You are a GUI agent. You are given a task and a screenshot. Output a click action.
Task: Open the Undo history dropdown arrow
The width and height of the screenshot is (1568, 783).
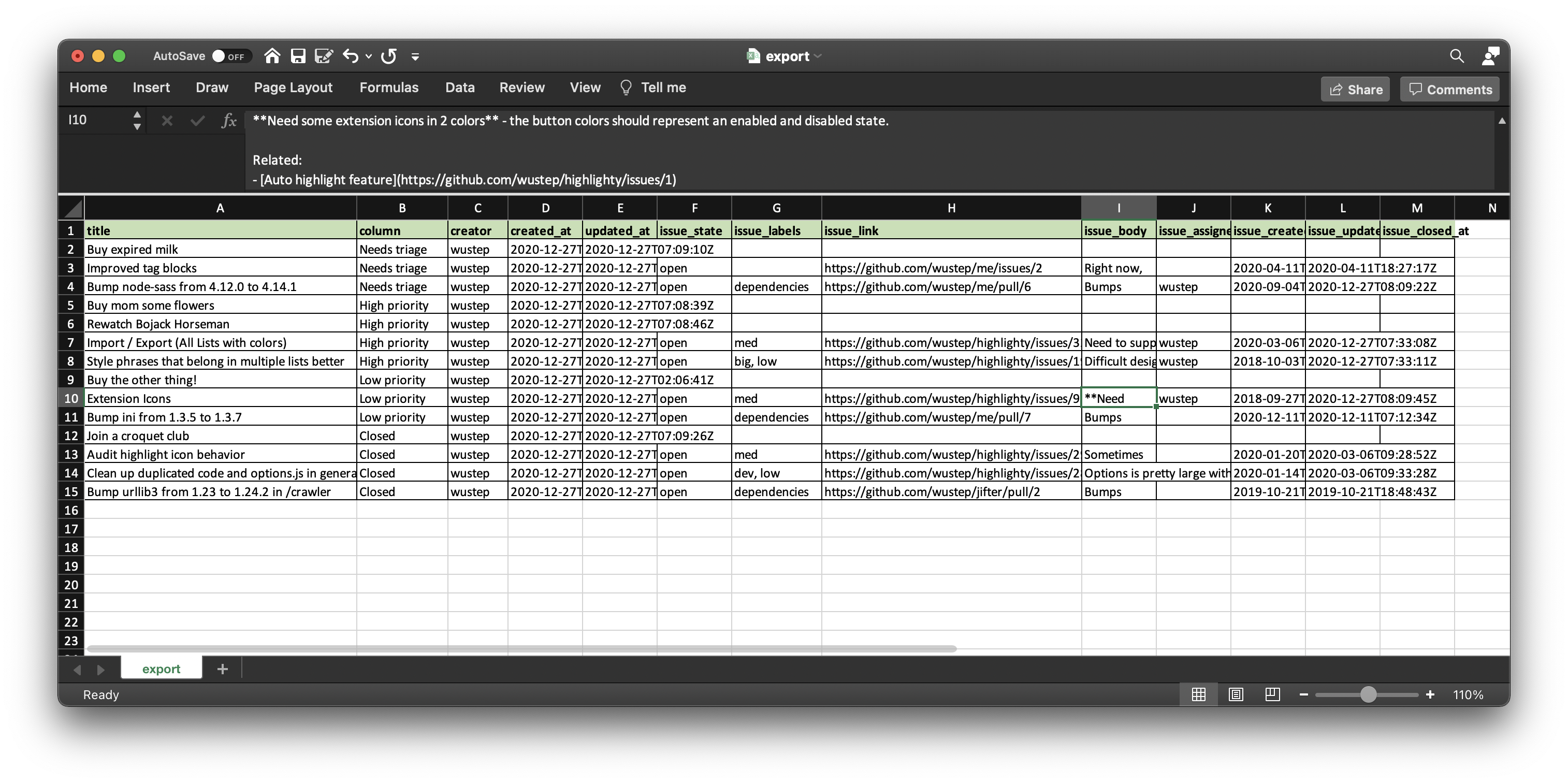click(x=369, y=56)
